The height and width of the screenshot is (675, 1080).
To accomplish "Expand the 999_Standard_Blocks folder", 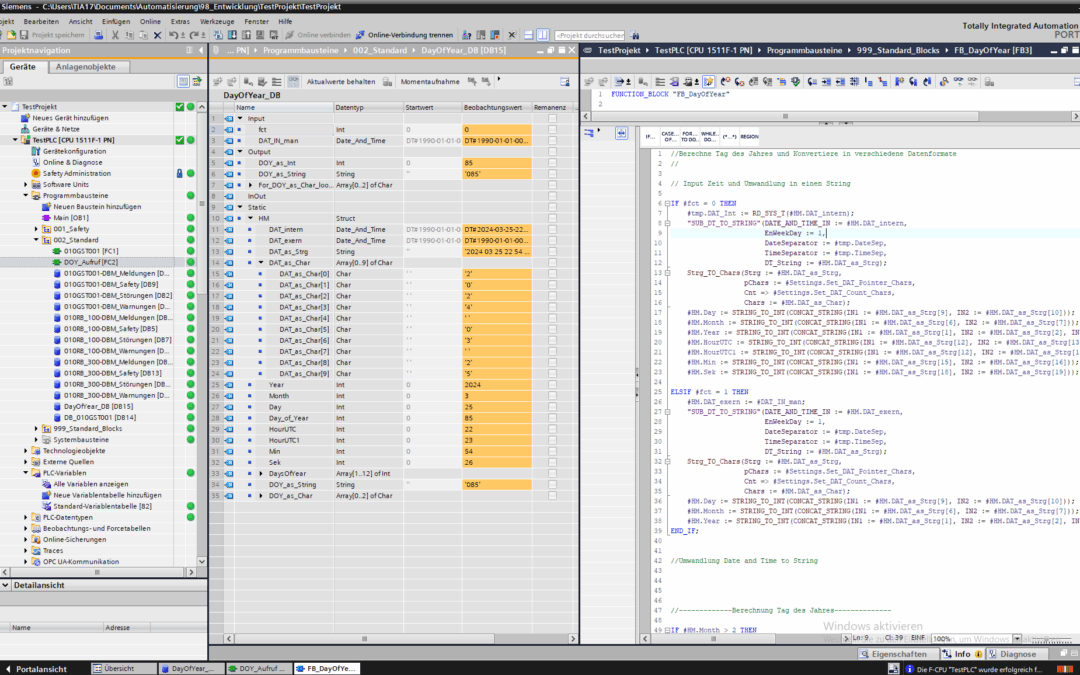I will tap(37, 429).
